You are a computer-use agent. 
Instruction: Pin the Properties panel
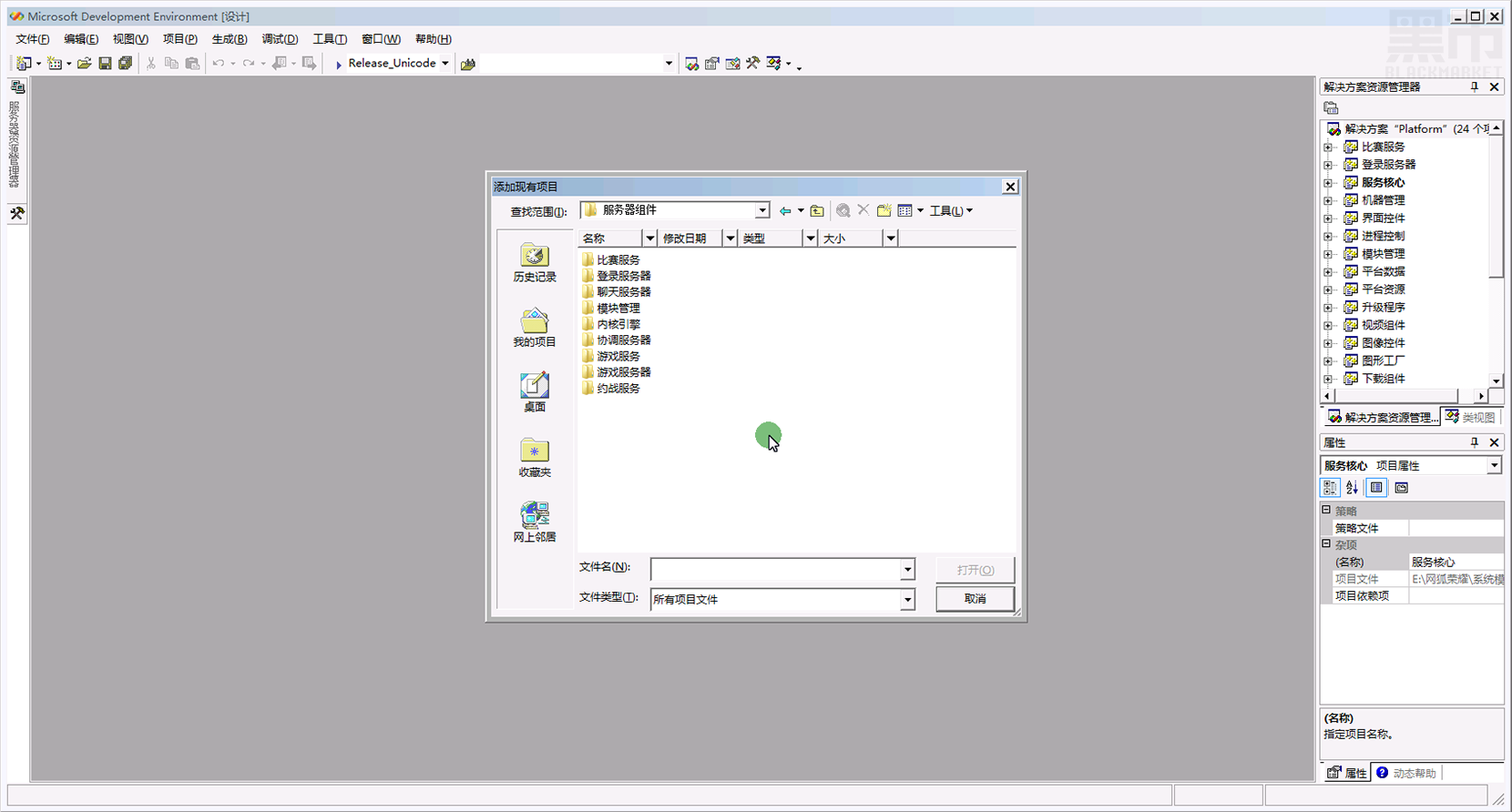click(x=1475, y=442)
